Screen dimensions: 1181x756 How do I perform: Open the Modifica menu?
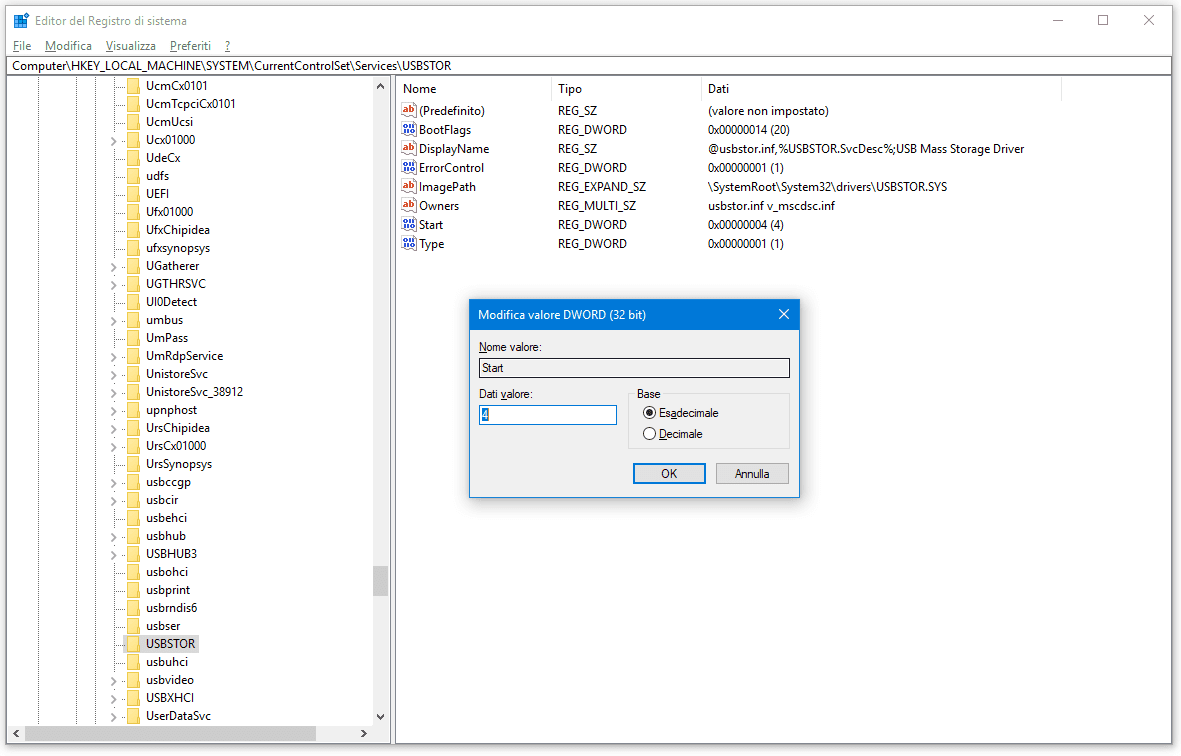68,46
